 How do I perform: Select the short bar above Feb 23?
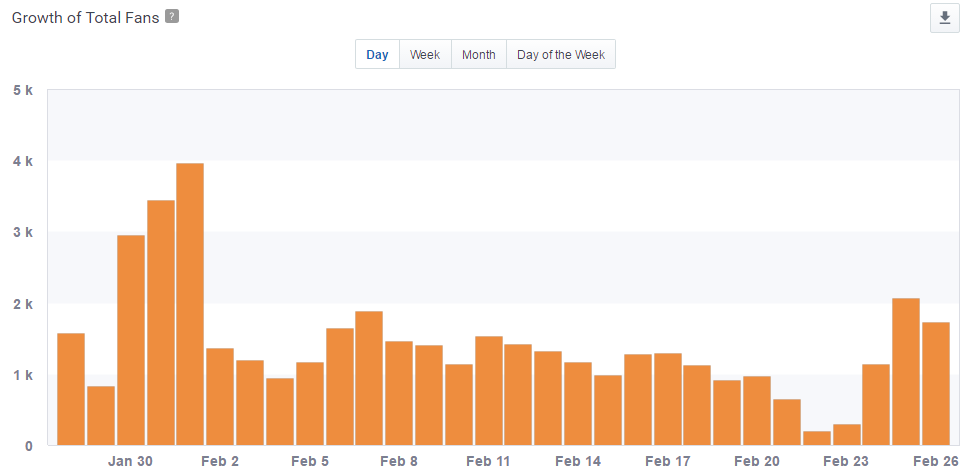846,435
